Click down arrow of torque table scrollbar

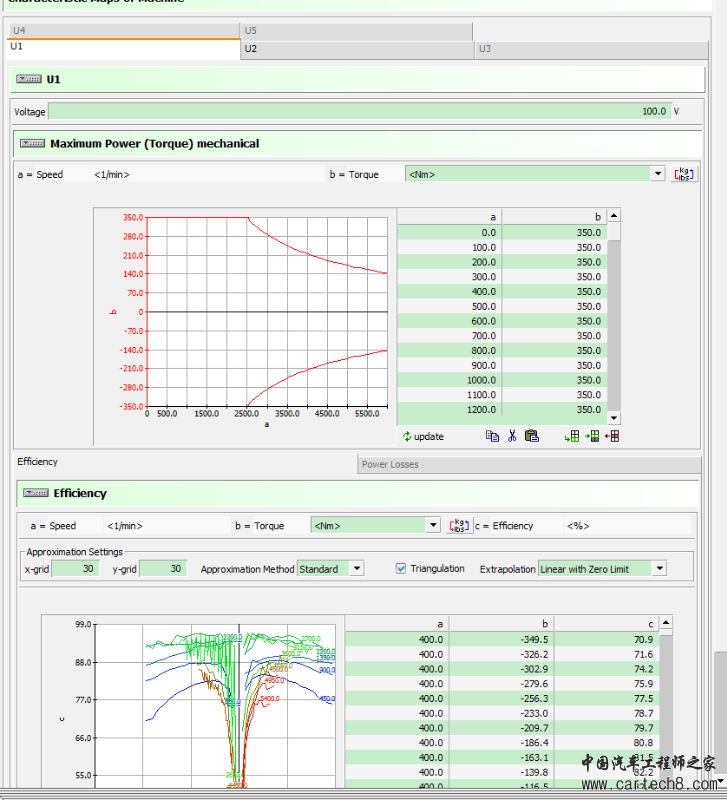tap(614, 418)
